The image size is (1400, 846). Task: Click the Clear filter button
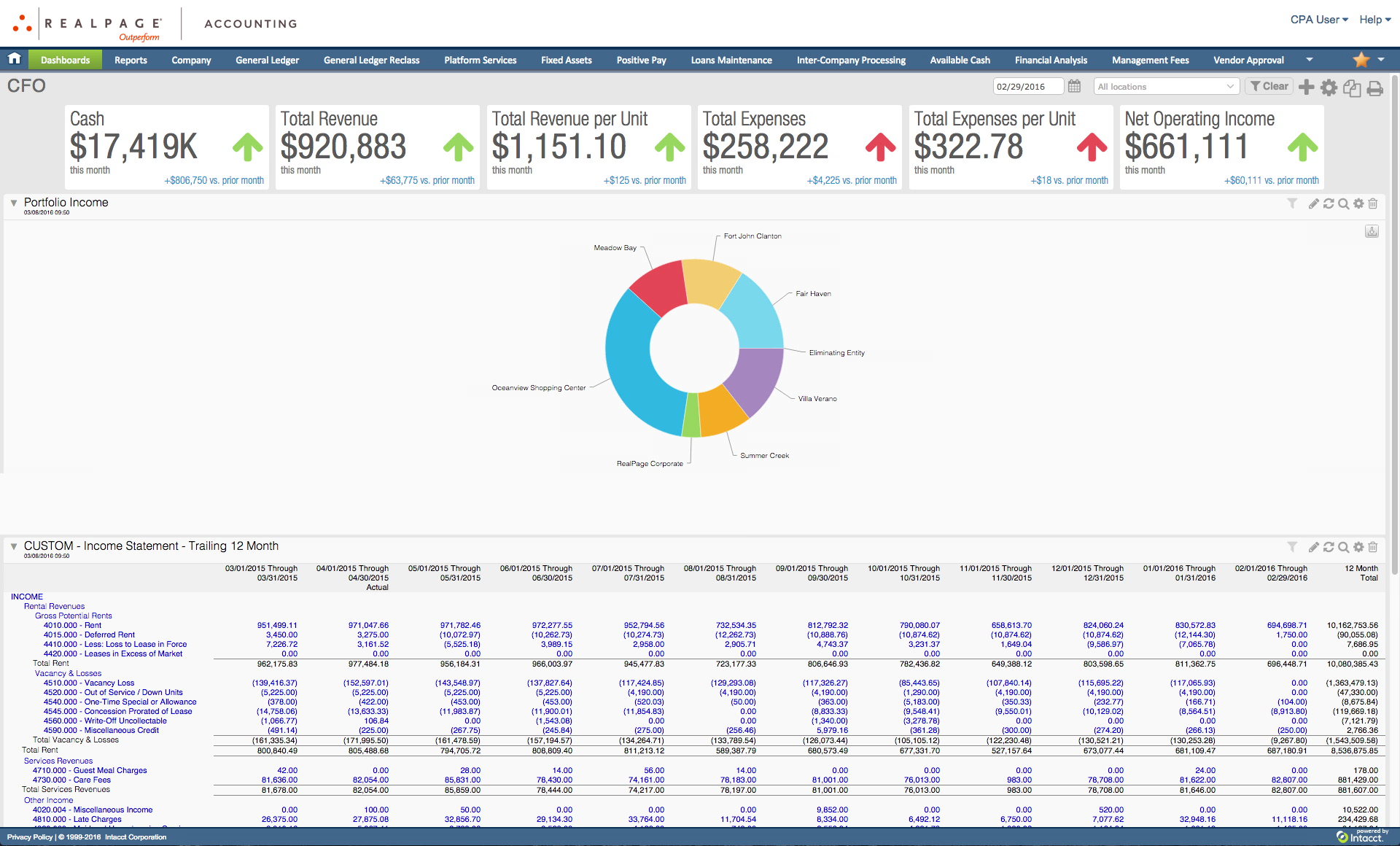(x=1269, y=86)
